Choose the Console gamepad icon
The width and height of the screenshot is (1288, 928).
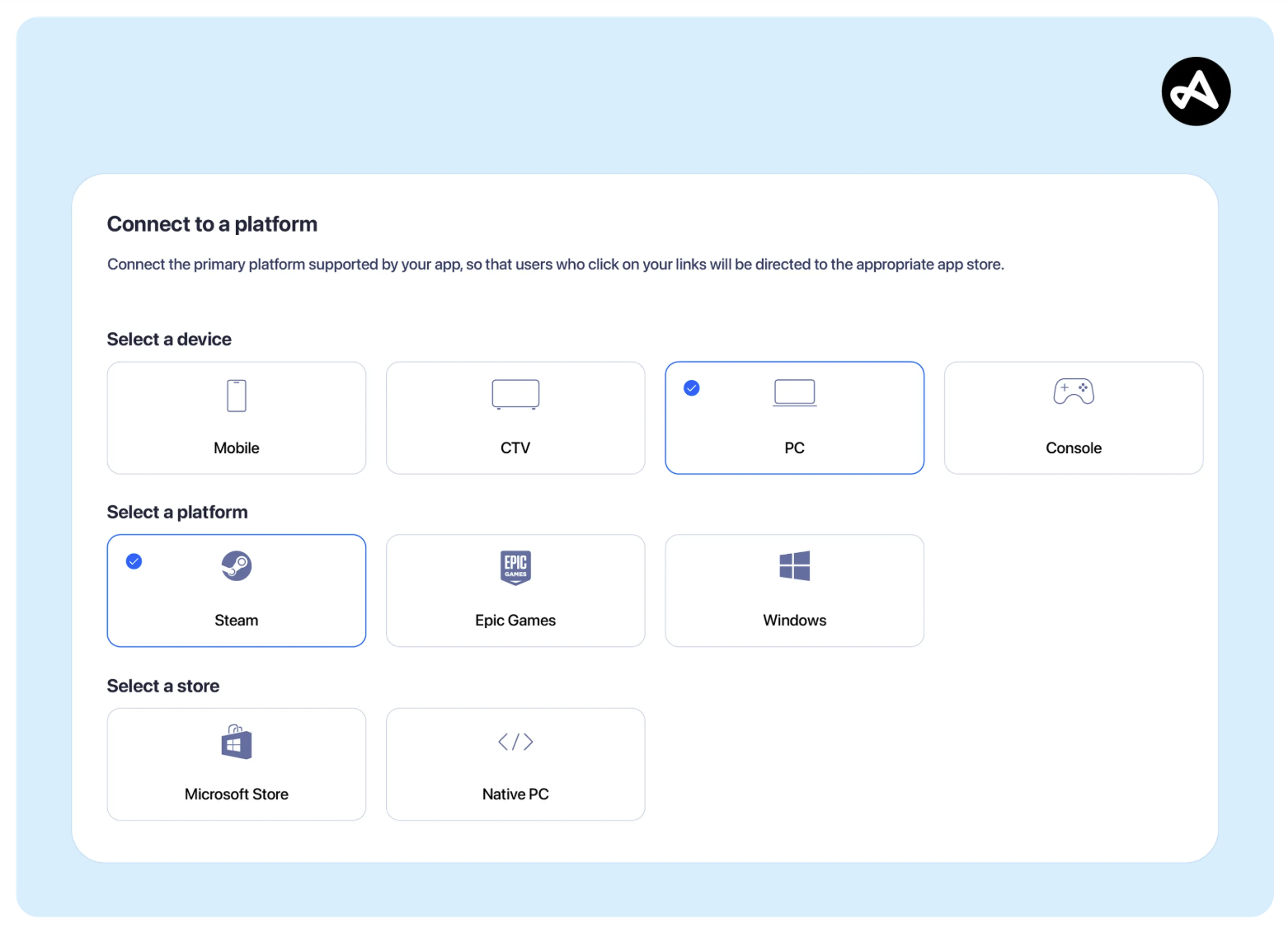pyautogui.click(x=1074, y=391)
